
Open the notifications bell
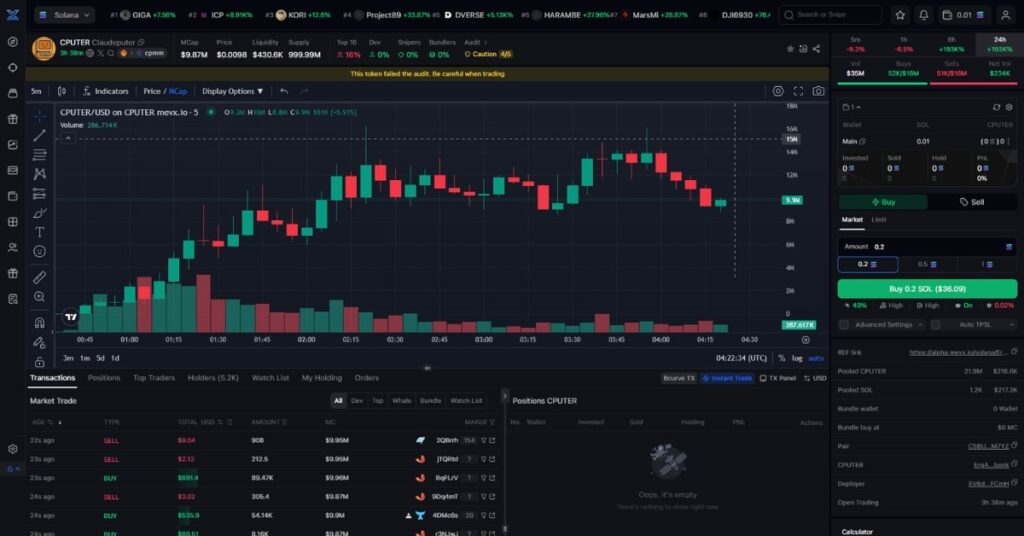pos(923,14)
